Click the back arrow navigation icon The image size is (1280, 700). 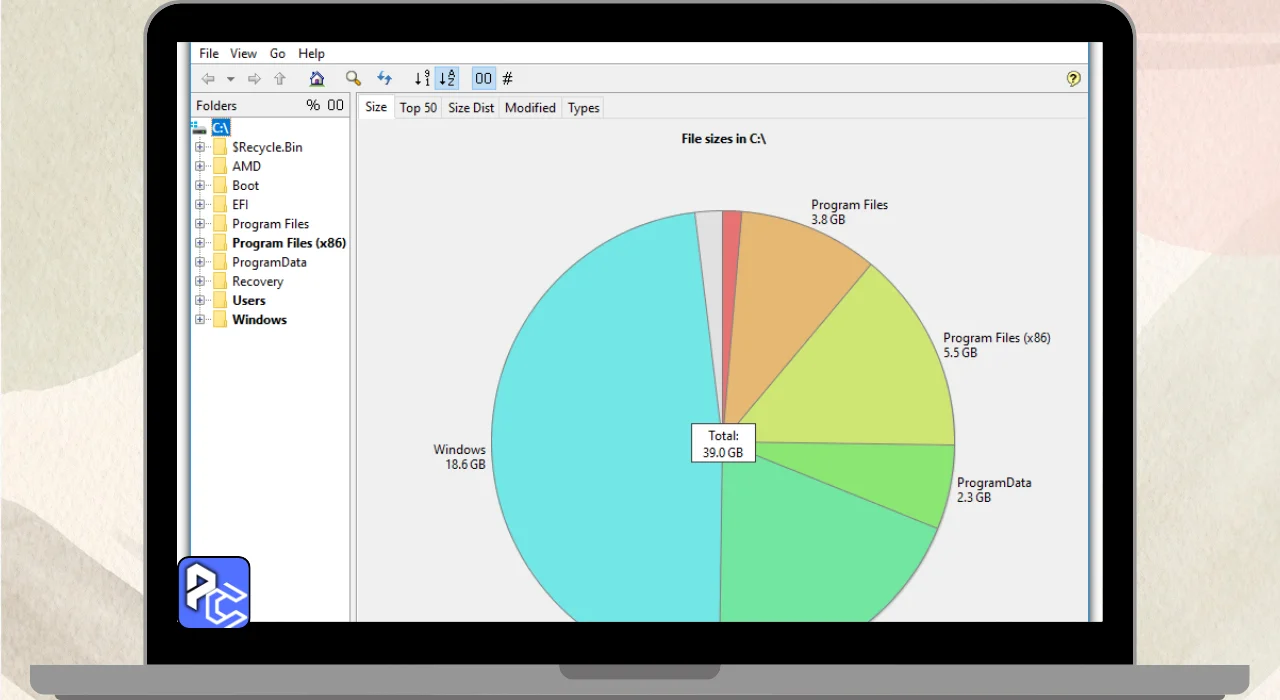[208, 79]
